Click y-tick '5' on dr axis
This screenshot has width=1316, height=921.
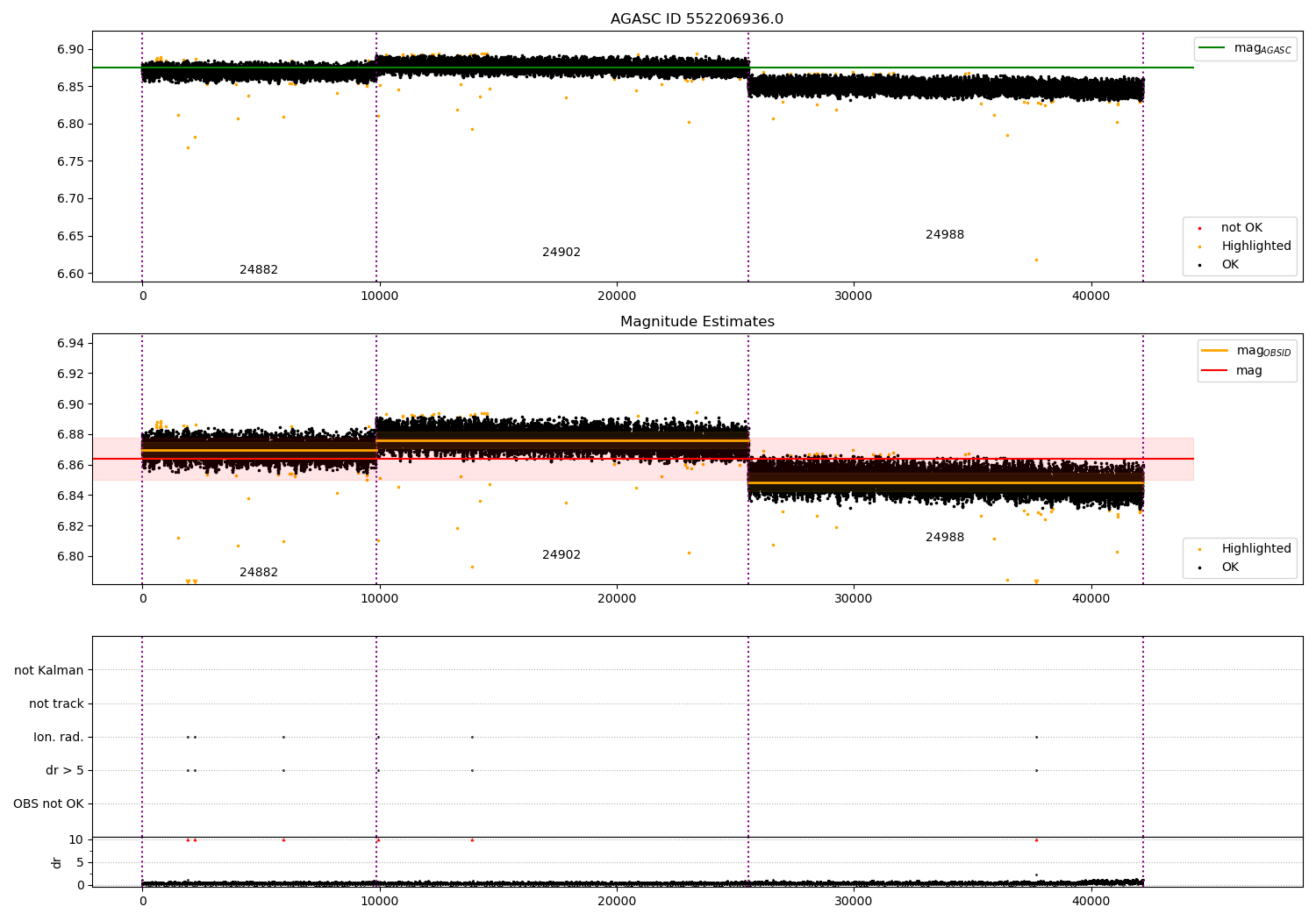[x=80, y=862]
